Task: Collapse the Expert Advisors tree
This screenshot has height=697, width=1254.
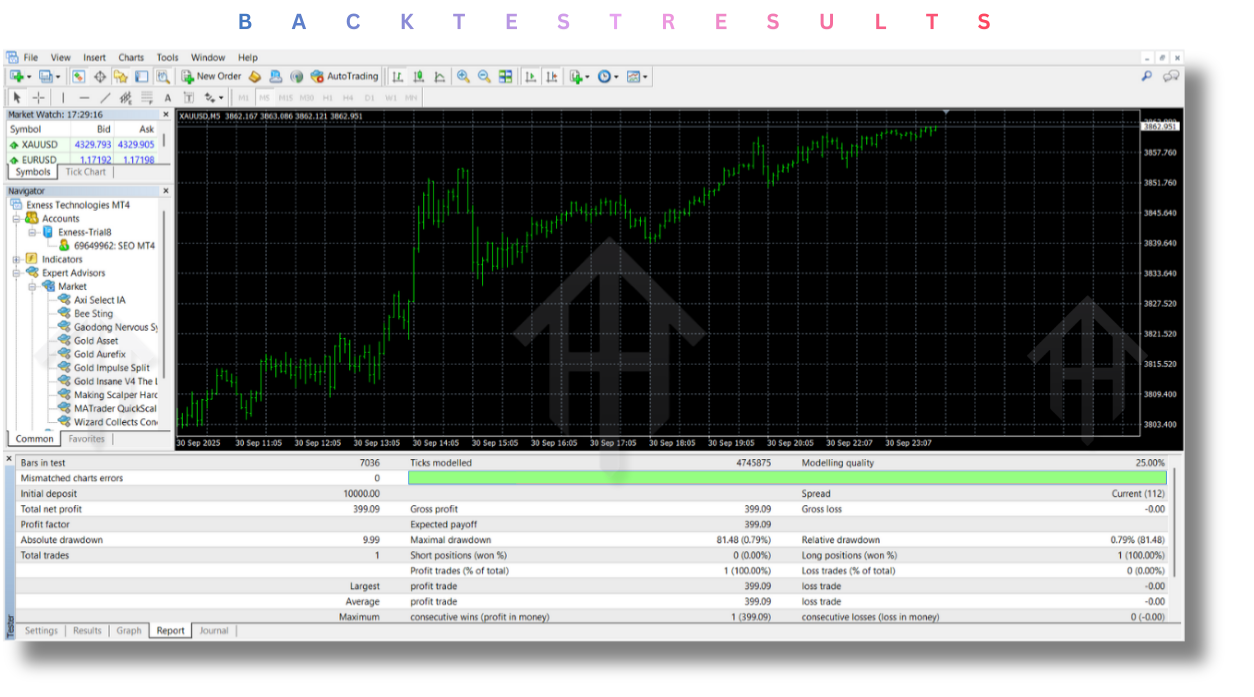Action: tap(15, 272)
